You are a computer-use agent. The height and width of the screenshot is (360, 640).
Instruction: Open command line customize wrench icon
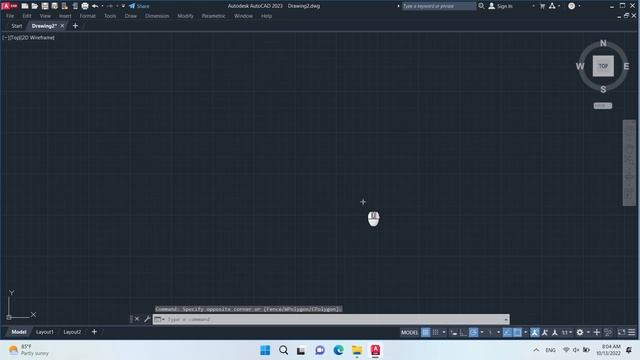click(x=147, y=319)
